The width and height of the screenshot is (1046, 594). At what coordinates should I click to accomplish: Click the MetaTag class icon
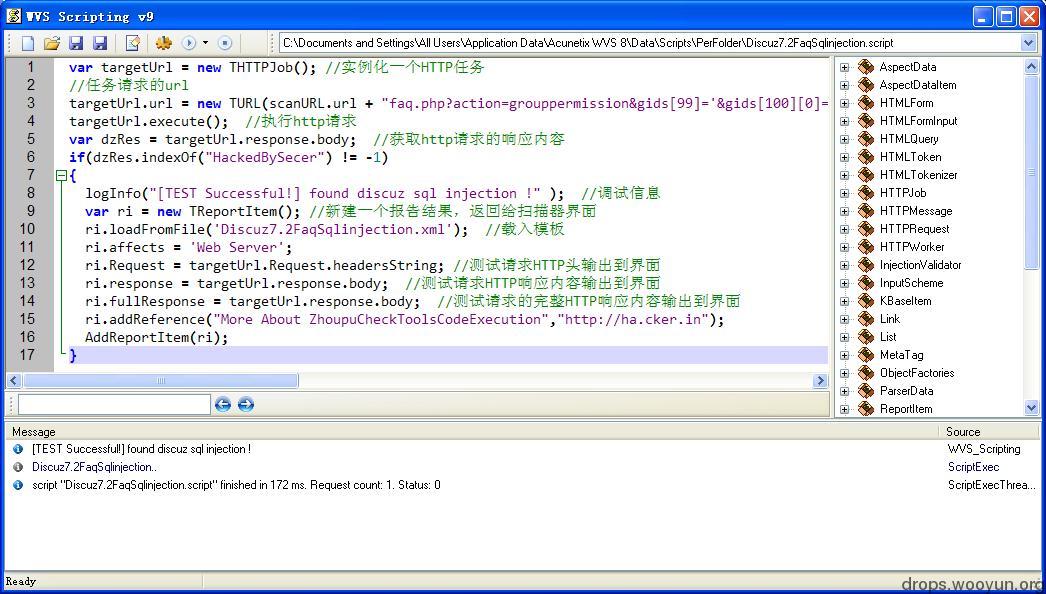[866, 355]
